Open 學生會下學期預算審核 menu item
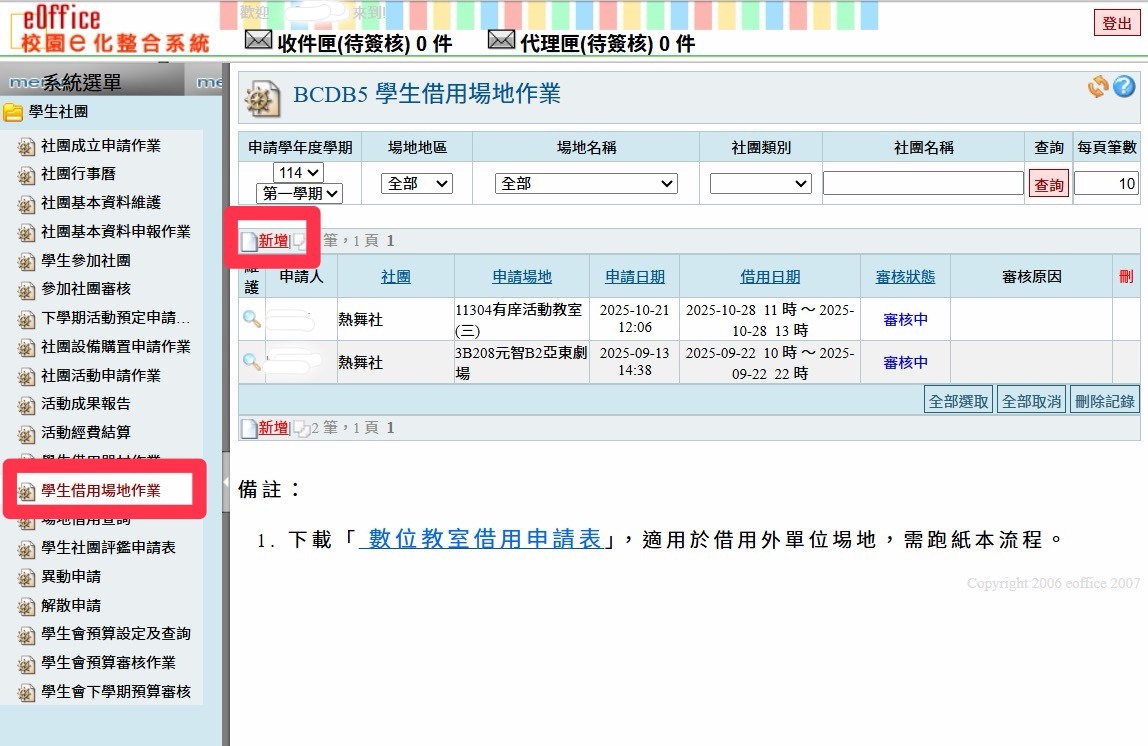This screenshot has height=746, width=1148. (x=116, y=692)
